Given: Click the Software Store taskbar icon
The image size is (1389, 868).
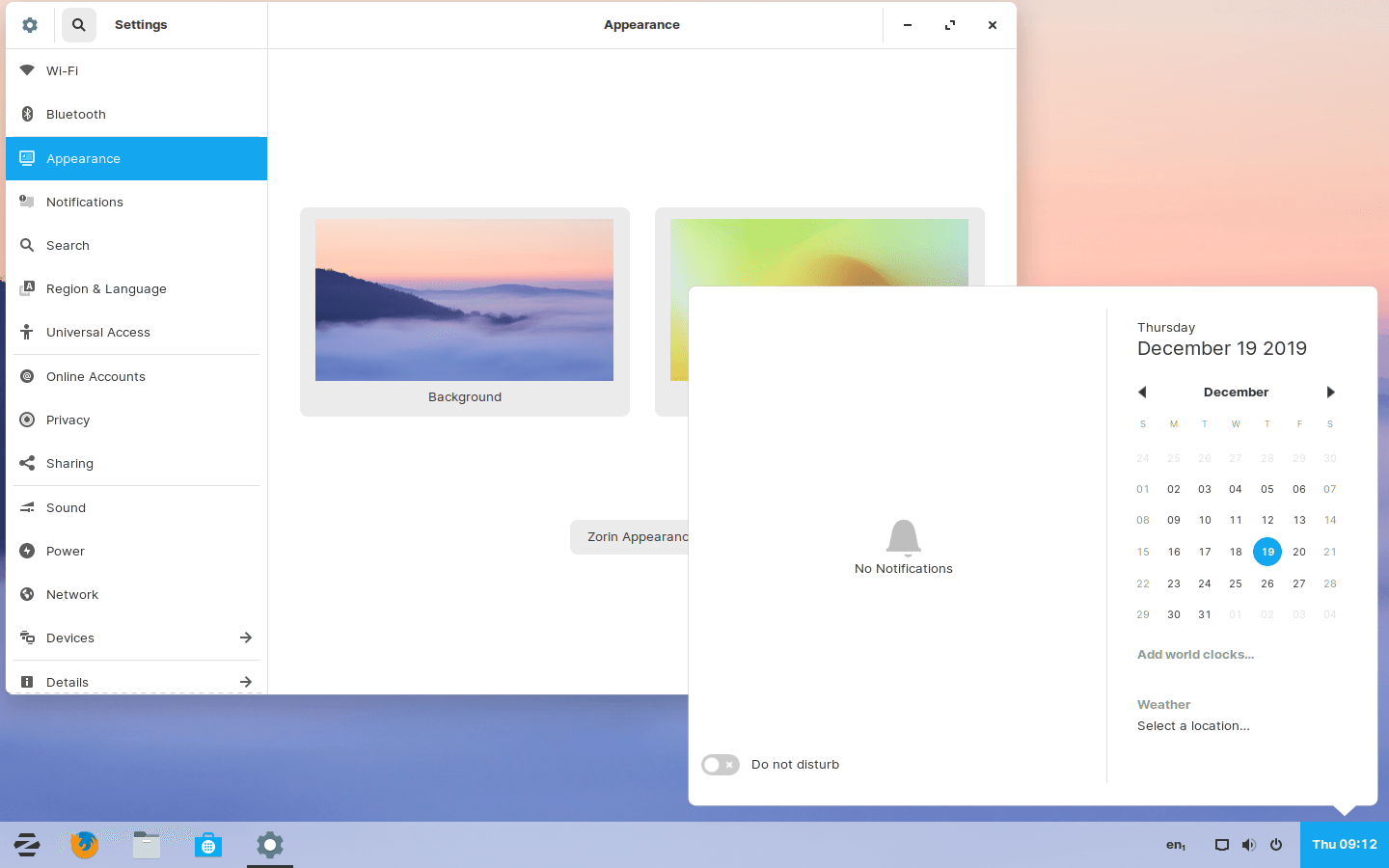Looking at the screenshot, I should coord(207,845).
